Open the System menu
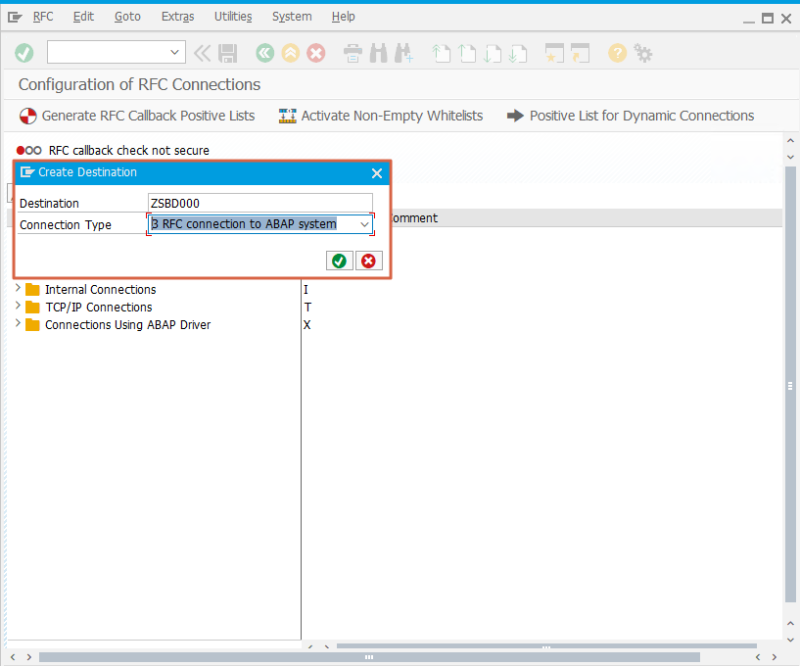 point(292,17)
